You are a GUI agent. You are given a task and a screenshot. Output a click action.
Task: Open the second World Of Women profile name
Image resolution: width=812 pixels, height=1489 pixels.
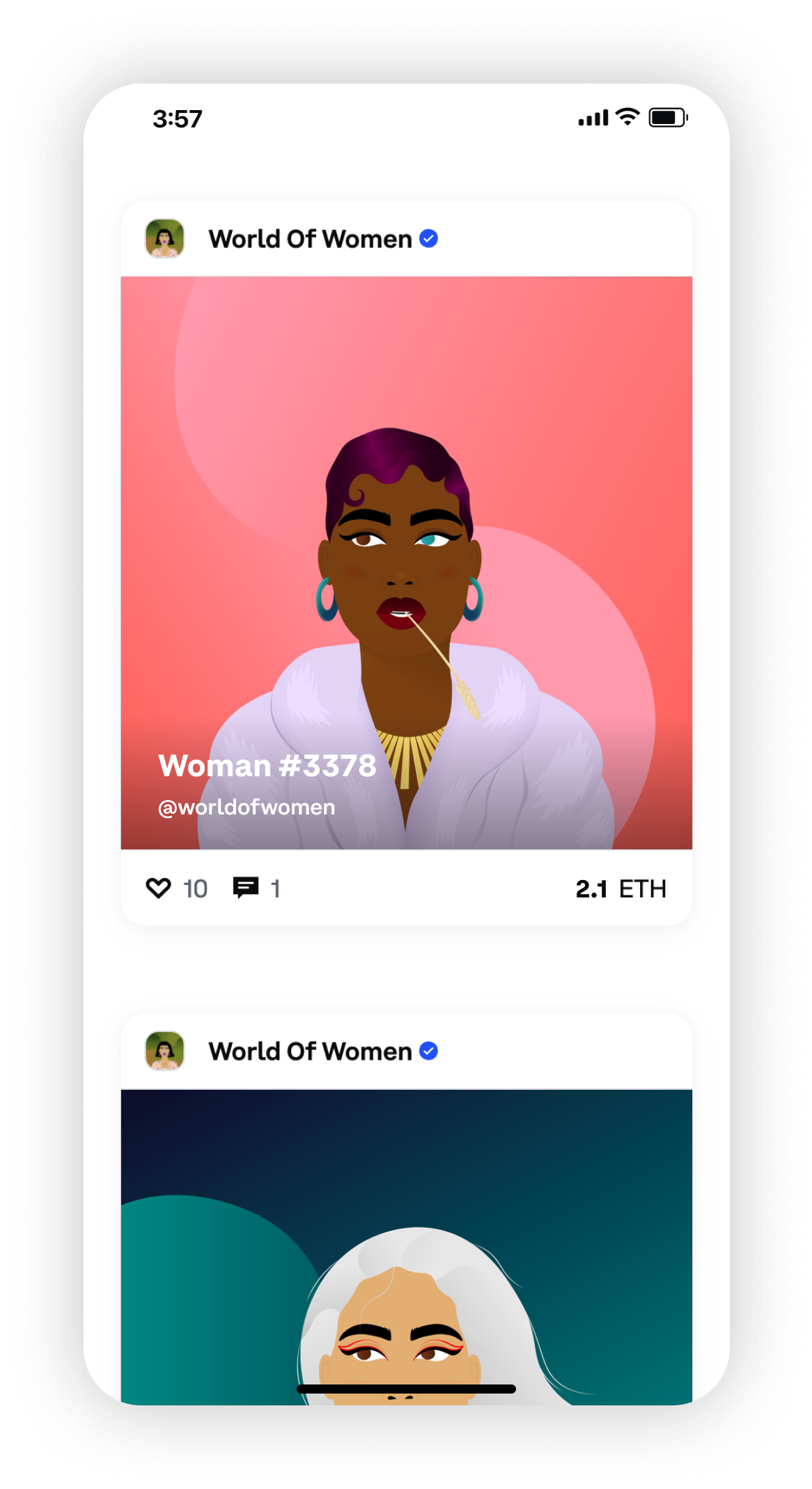tap(311, 1051)
